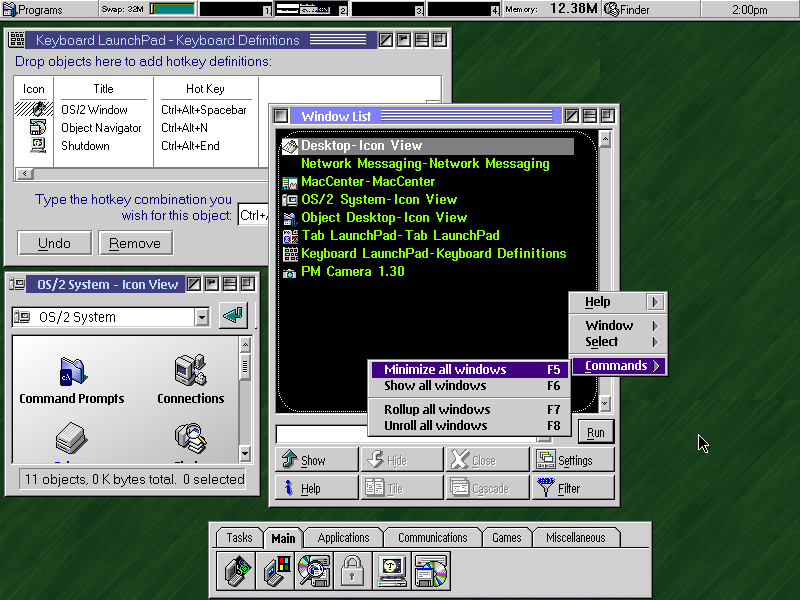Click the Show button in Window List

point(316,460)
